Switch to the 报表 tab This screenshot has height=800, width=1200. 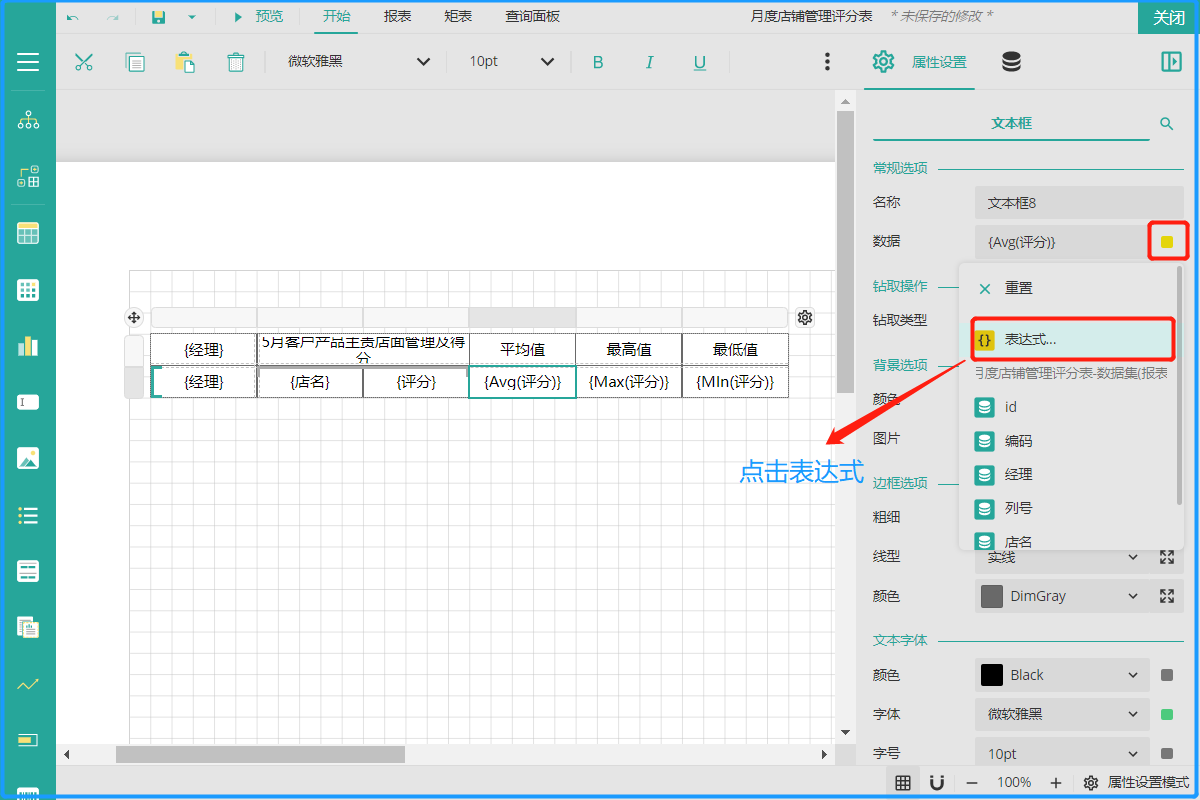pyautogui.click(x=398, y=17)
